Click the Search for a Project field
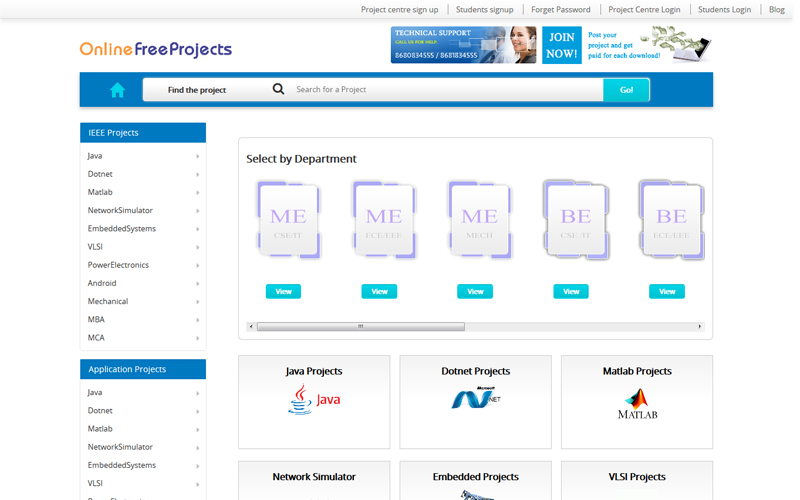Image resolution: width=800 pixels, height=500 pixels. [445, 90]
